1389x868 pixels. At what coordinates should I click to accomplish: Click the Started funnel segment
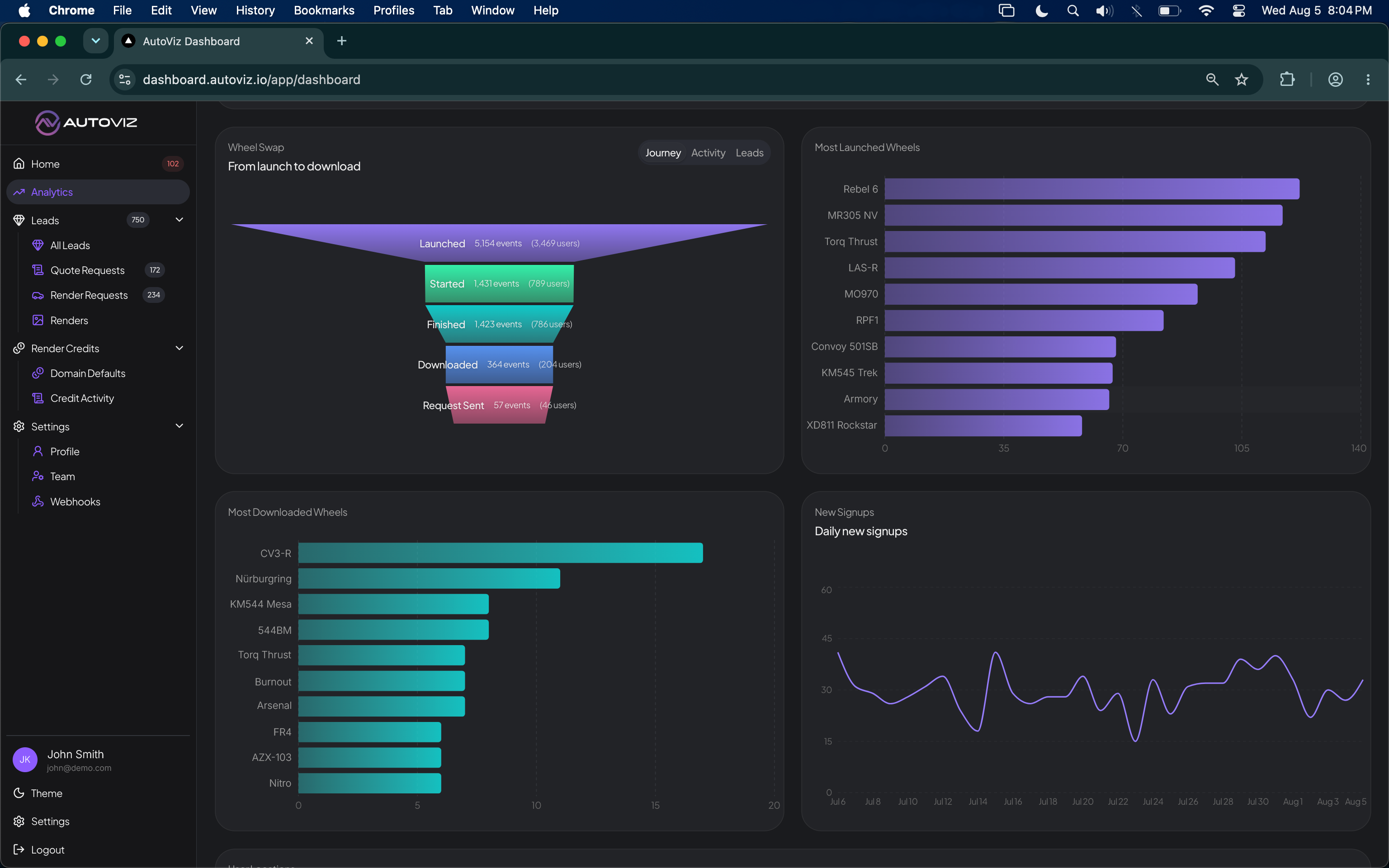(x=499, y=283)
